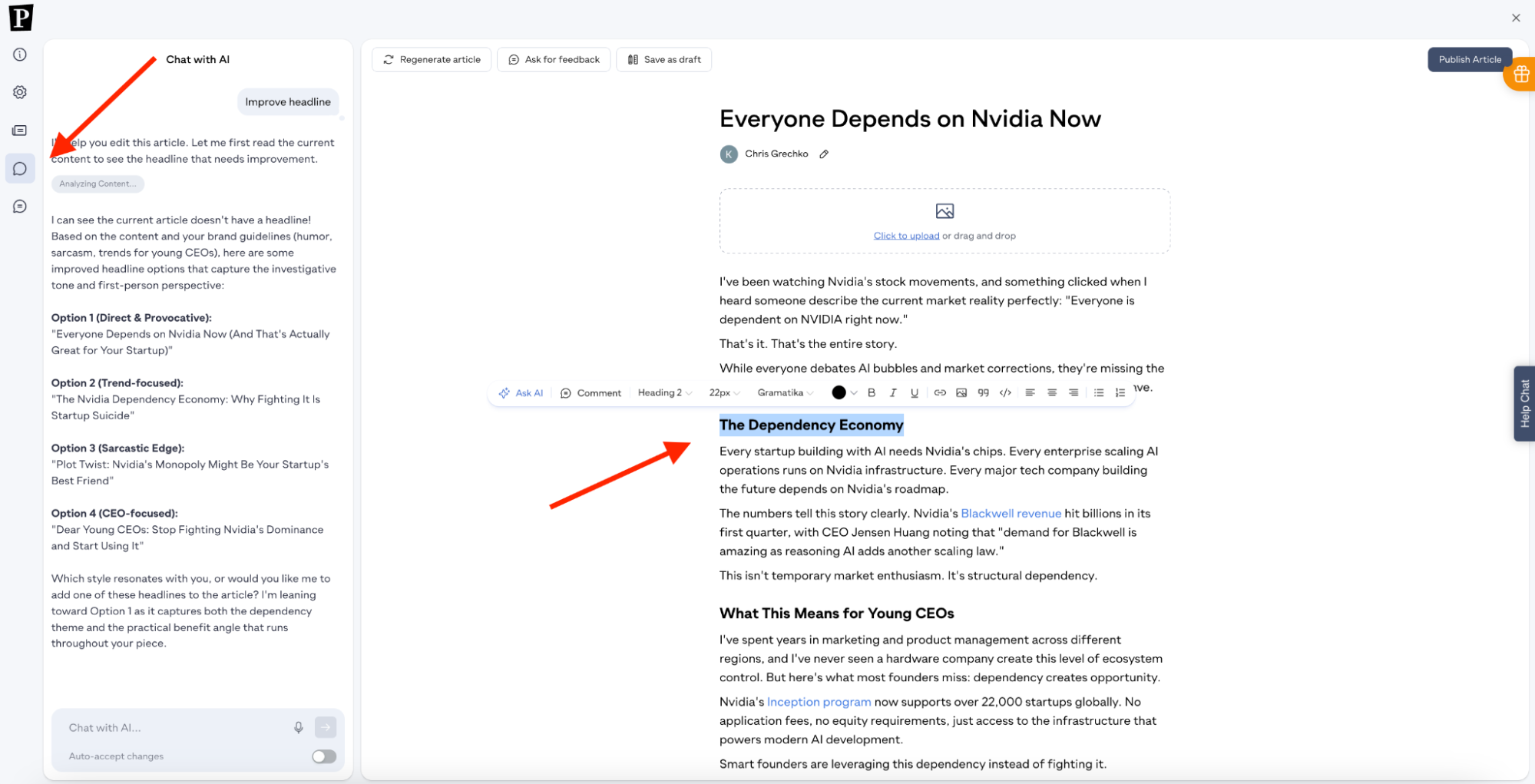This screenshot has height=784, width=1535.
Task: Select the Chat with AI sidebar icon
Action: (20, 168)
